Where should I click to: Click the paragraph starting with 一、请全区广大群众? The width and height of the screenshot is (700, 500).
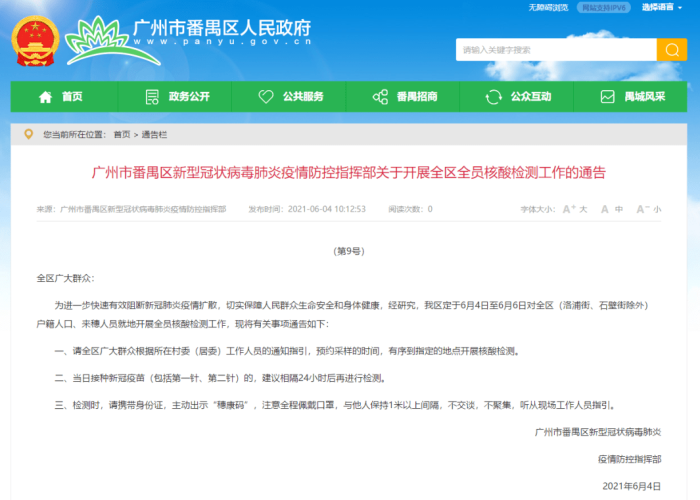287,351
